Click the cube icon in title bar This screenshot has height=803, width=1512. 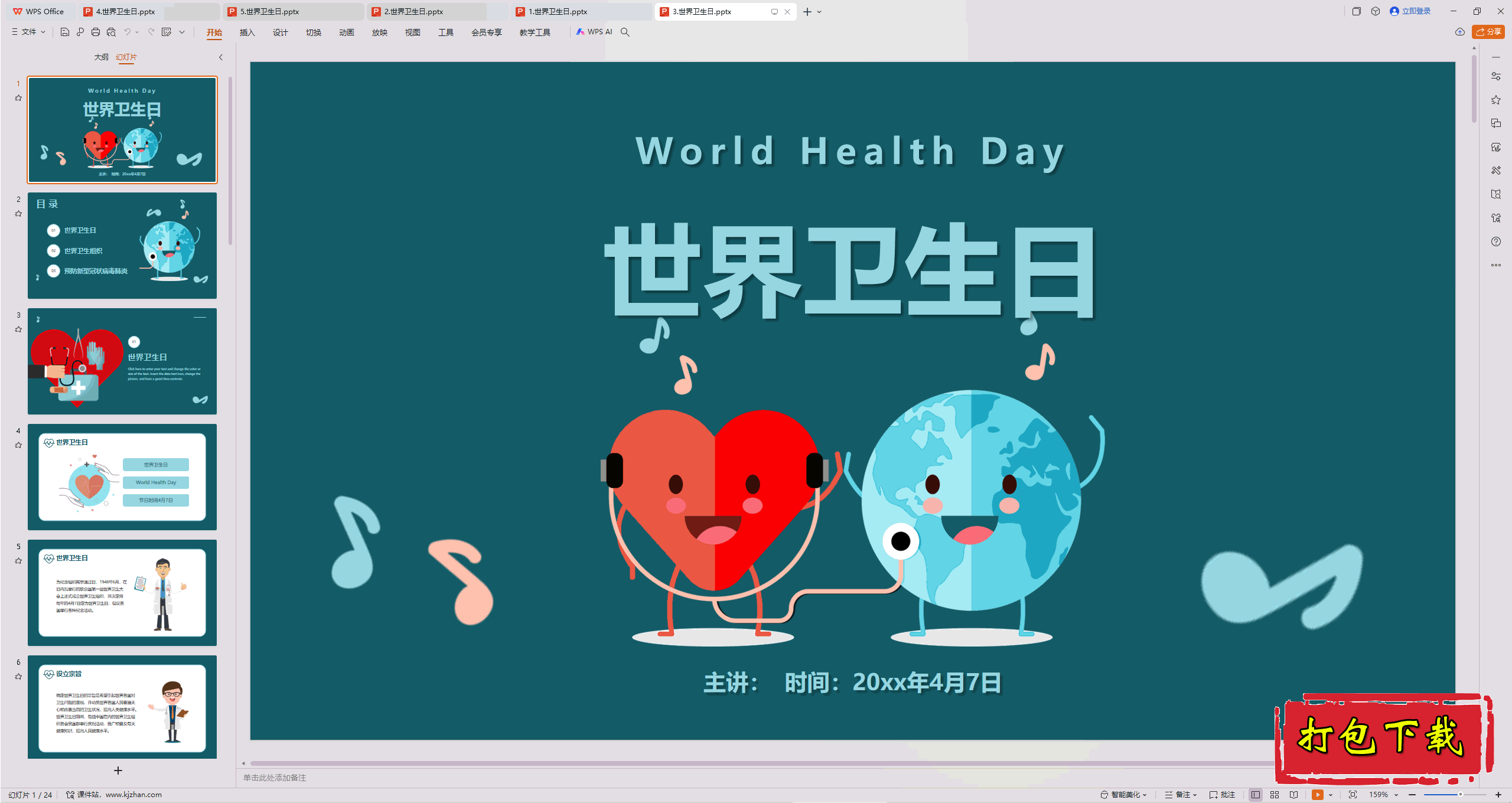(1376, 11)
